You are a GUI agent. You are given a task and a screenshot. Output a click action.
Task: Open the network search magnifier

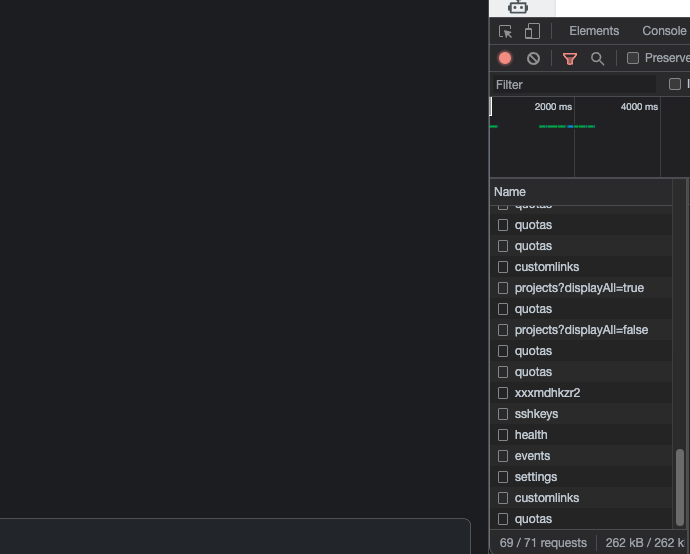pos(597,59)
